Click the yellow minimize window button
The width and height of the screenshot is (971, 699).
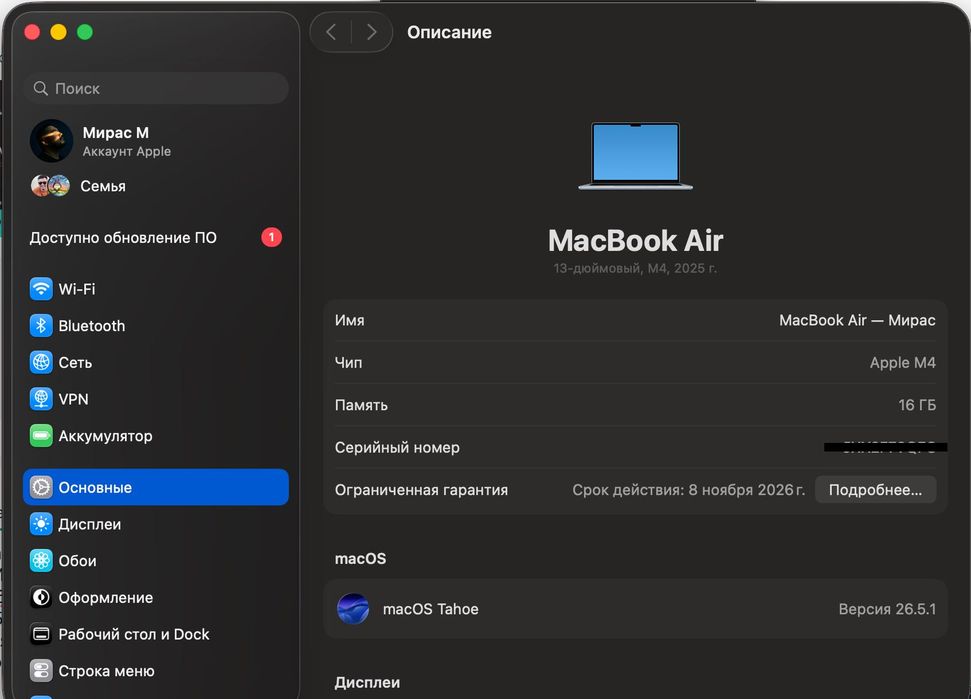pyautogui.click(x=58, y=32)
